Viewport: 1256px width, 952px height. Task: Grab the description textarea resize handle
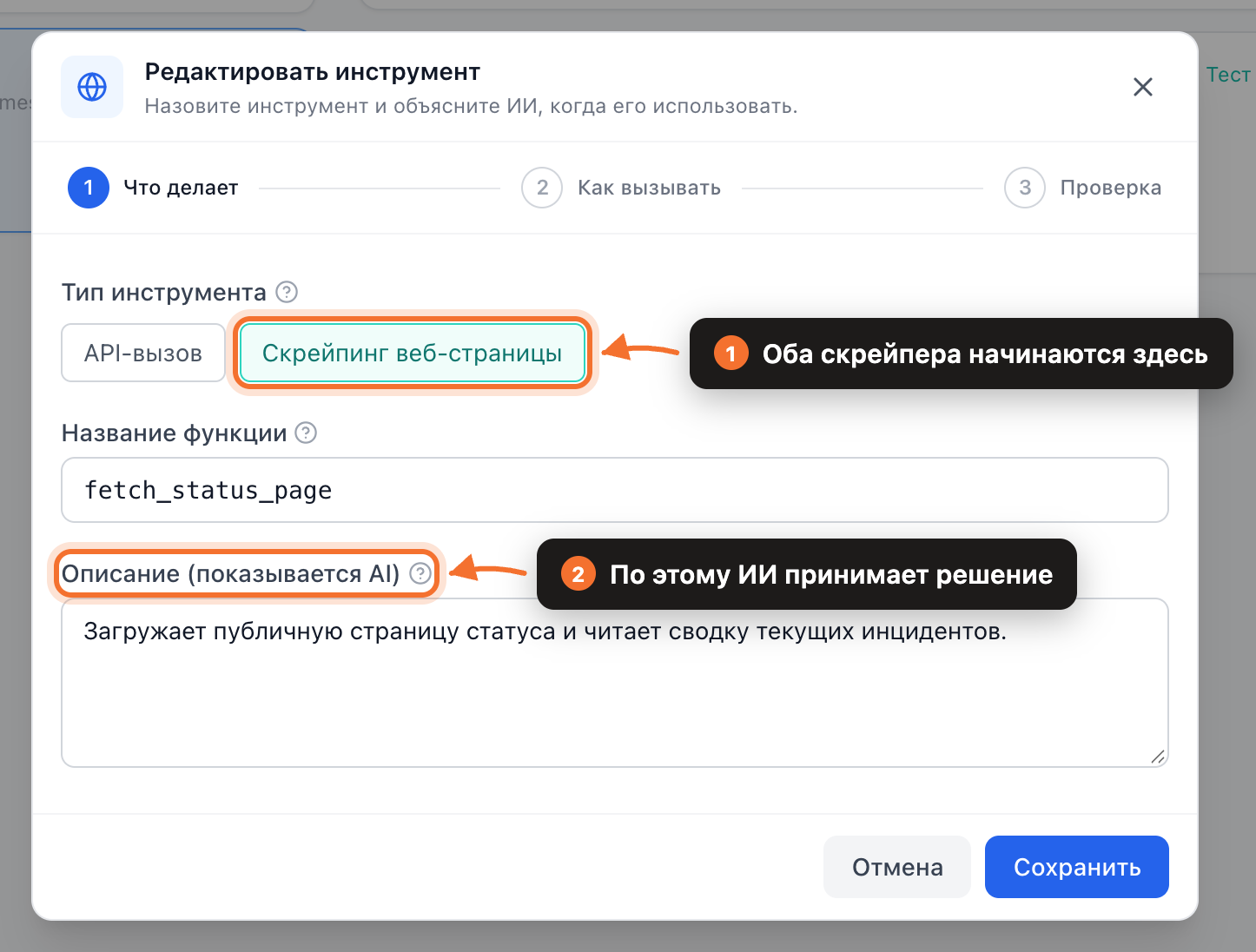coord(1158,757)
